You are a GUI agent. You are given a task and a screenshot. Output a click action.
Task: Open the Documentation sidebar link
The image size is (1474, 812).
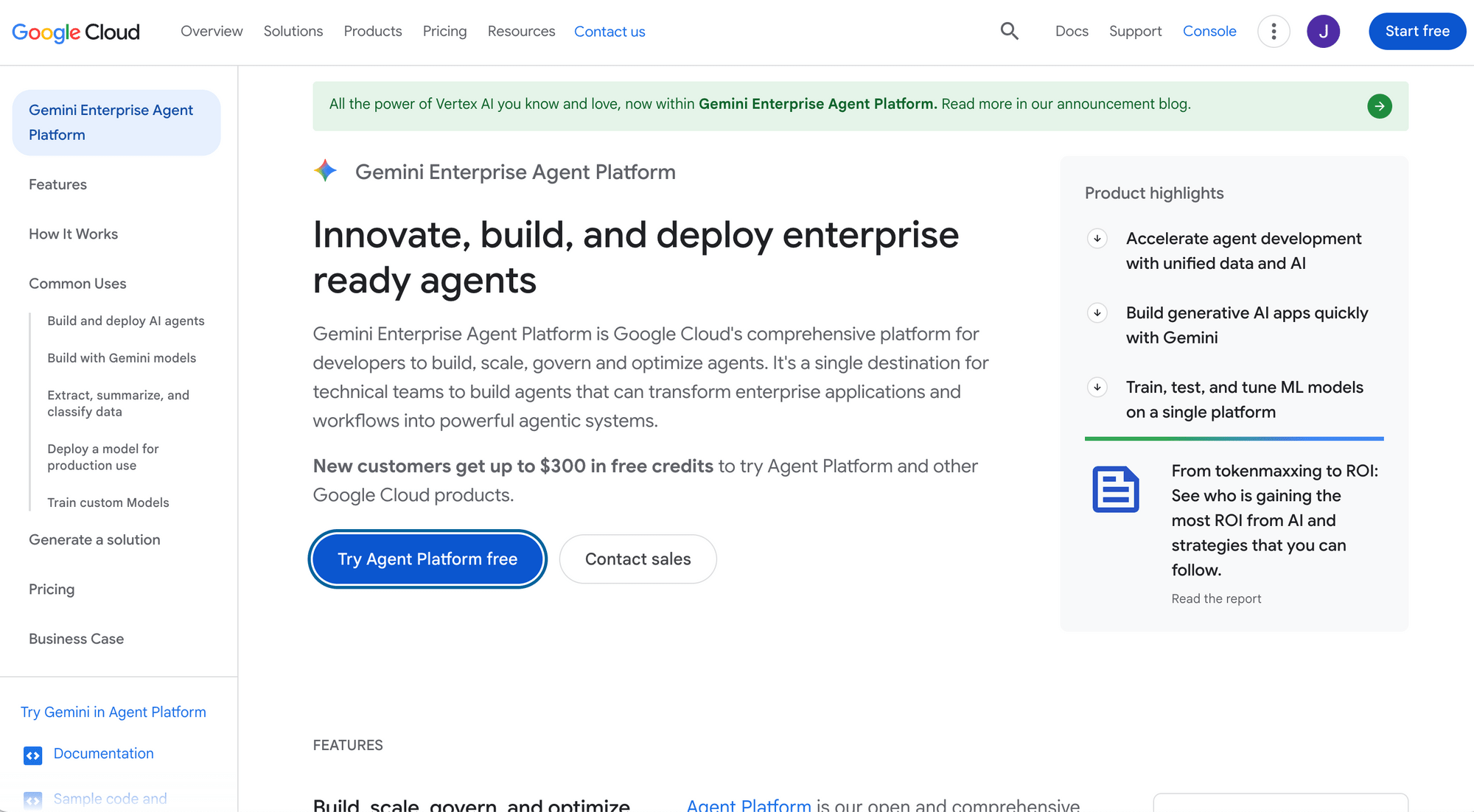pos(104,754)
